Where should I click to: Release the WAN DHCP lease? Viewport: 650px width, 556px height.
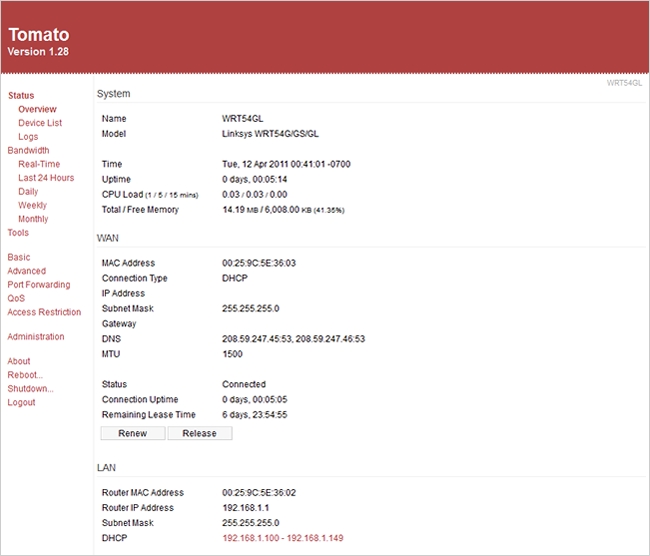(x=199, y=433)
